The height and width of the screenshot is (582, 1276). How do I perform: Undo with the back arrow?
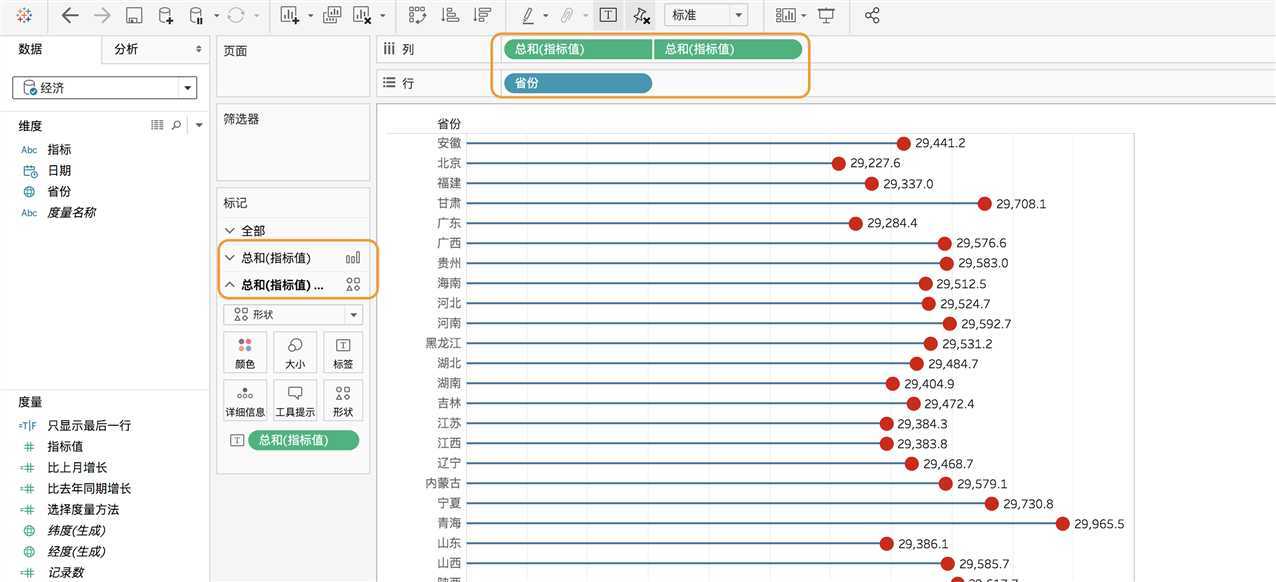[70, 15]
